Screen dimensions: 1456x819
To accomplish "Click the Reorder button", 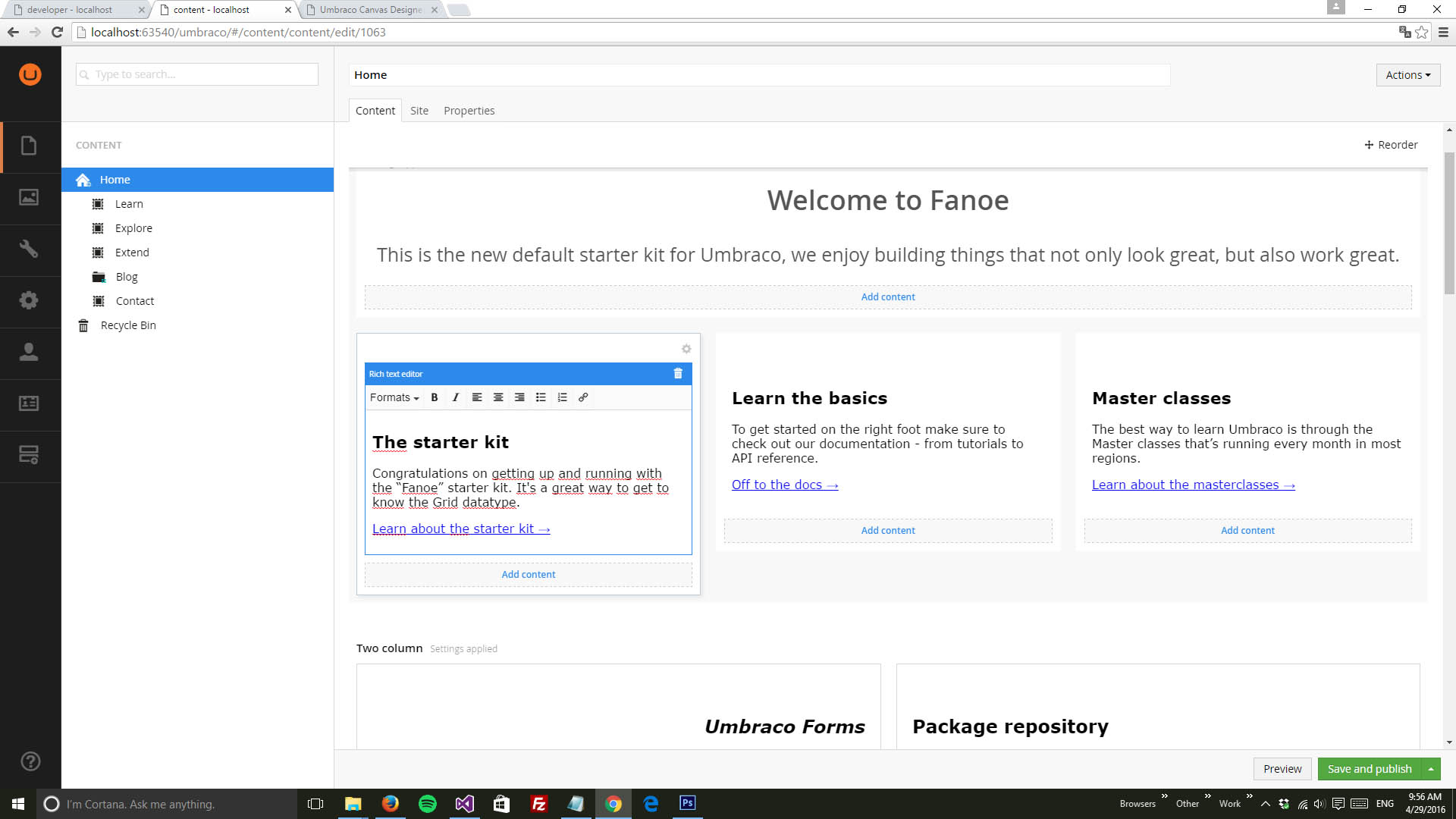I will [x=1391, y=145].
